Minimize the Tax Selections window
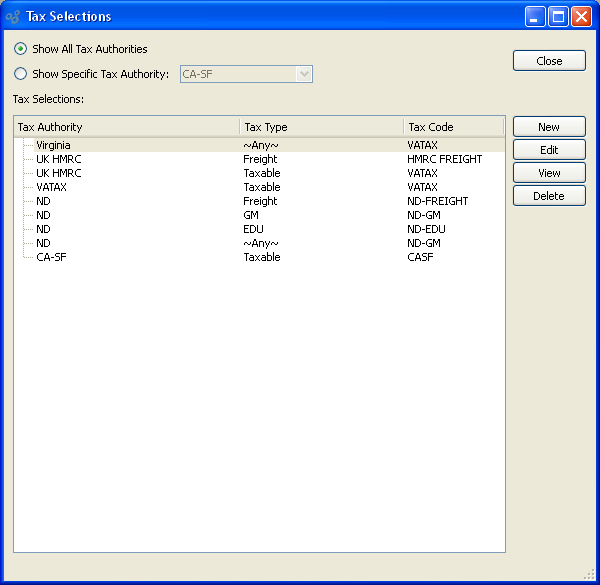The width and height of the screenshot is (600, 585). [x=536, y=16]
